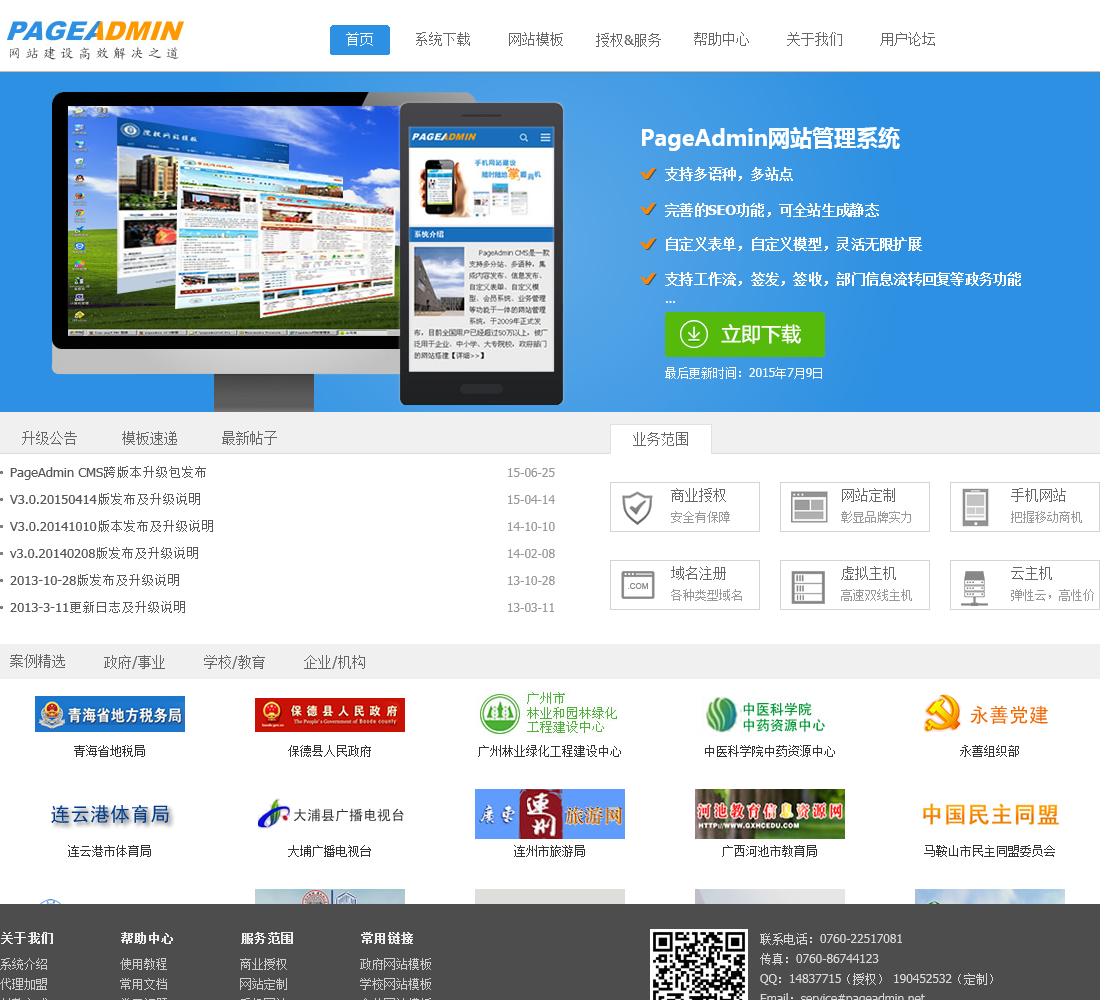The image size is (1100, 1000).
Task: Open 帮助中心 from the top navigation
Action: (721, 40)
